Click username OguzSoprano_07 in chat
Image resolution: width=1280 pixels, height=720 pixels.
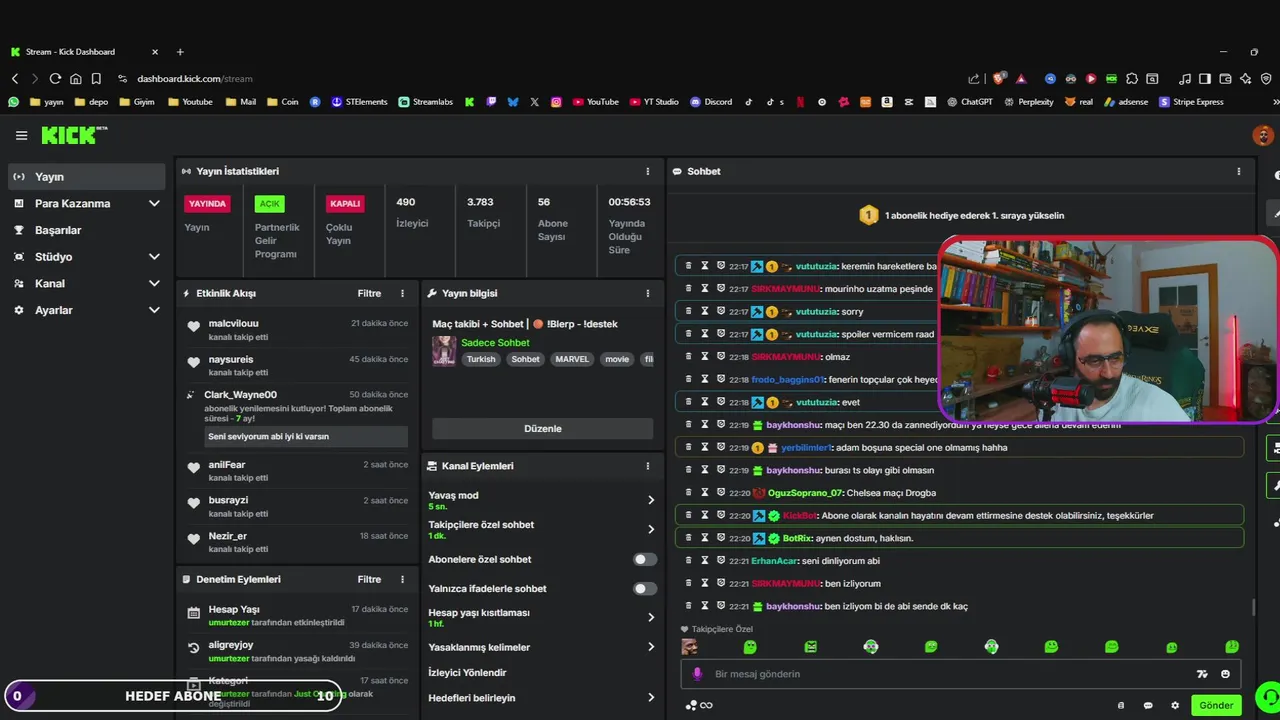point(805,493)
